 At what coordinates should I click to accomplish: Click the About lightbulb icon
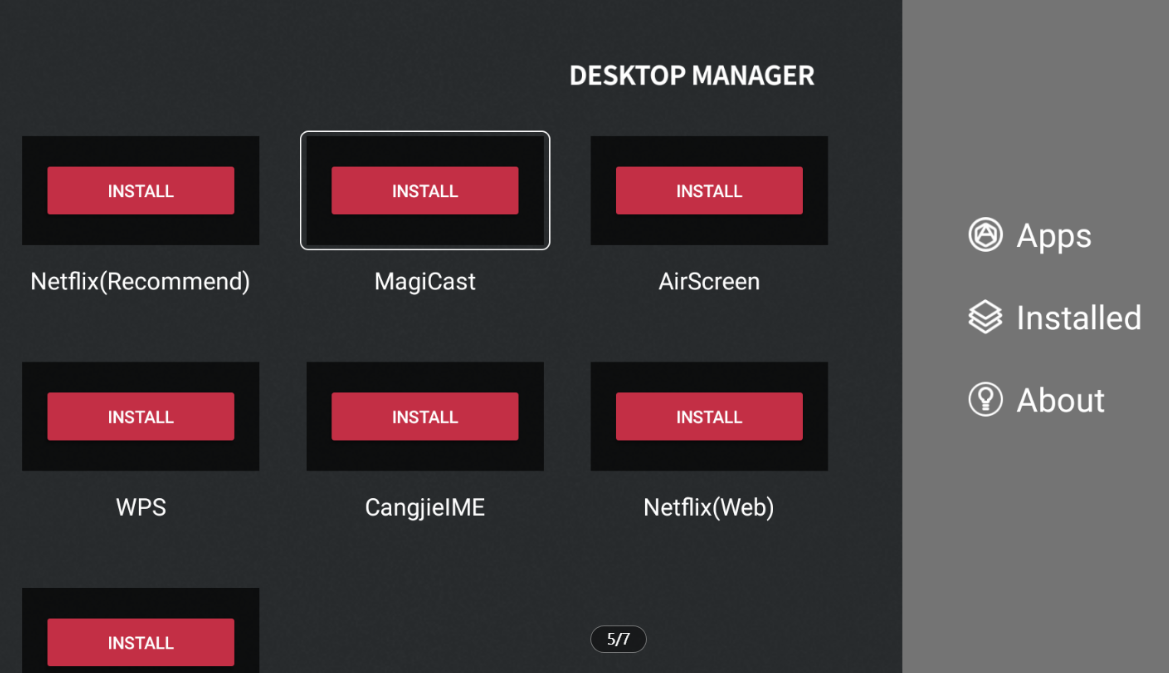pyautogui.click(x=985, y=399)
